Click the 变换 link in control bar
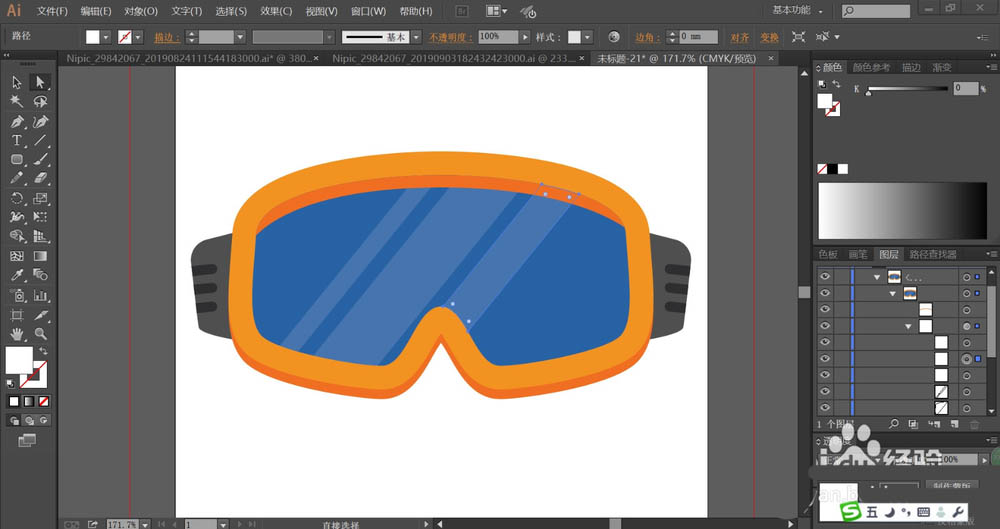The width and height of the screenshot is (1000, 529). 769,36
